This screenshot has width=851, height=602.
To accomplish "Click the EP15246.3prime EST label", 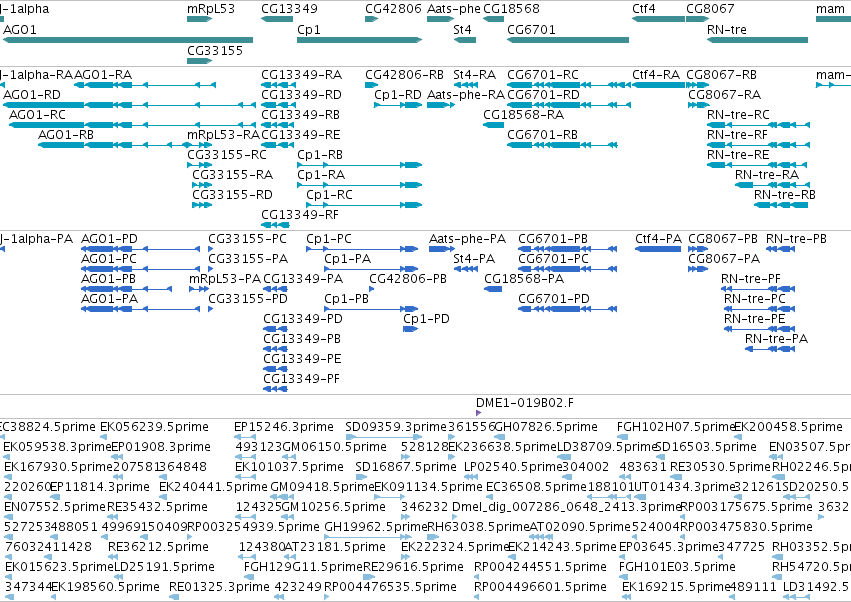I will 284,427.
